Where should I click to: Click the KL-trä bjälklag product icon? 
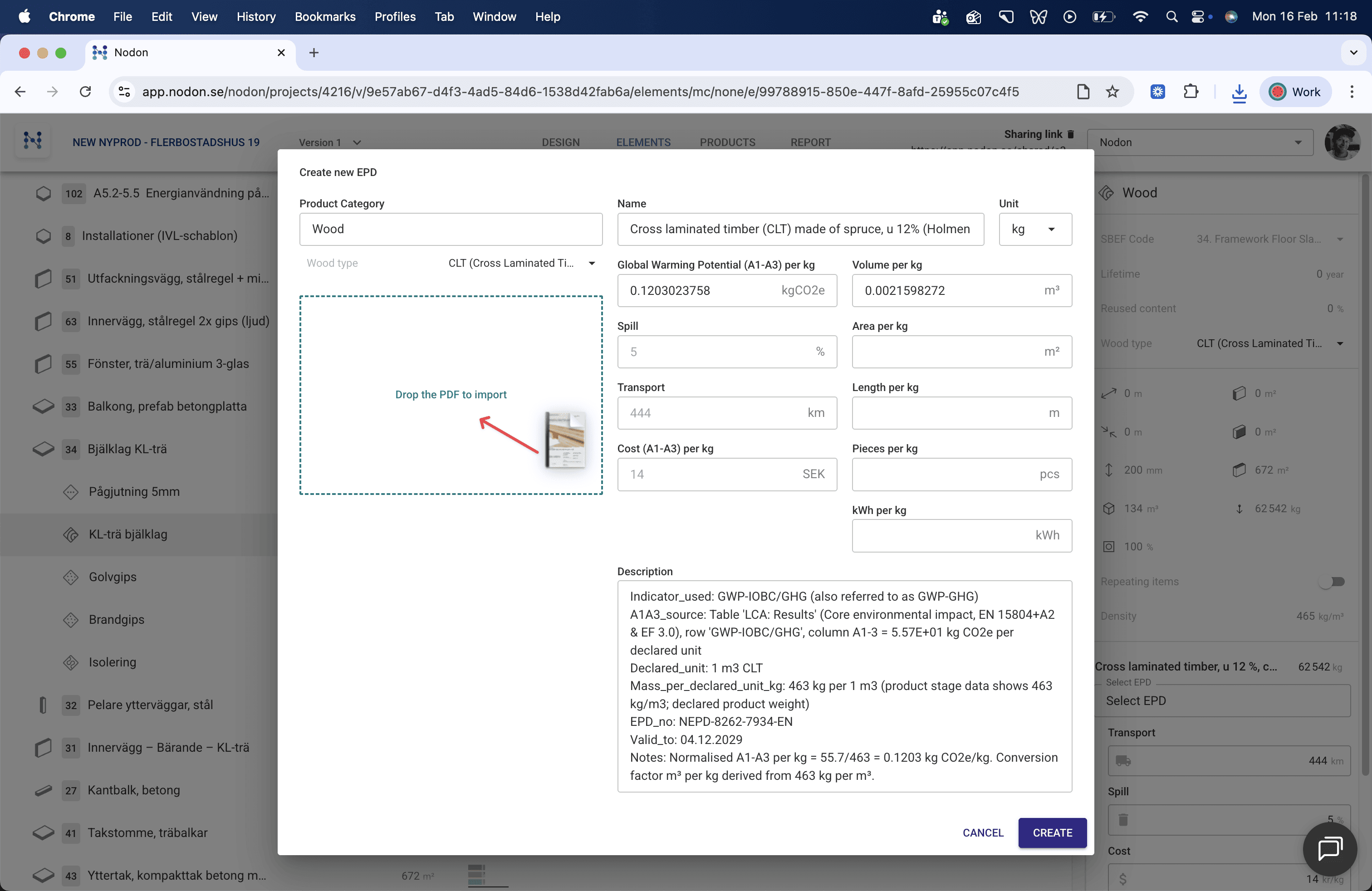click(70, 534)
